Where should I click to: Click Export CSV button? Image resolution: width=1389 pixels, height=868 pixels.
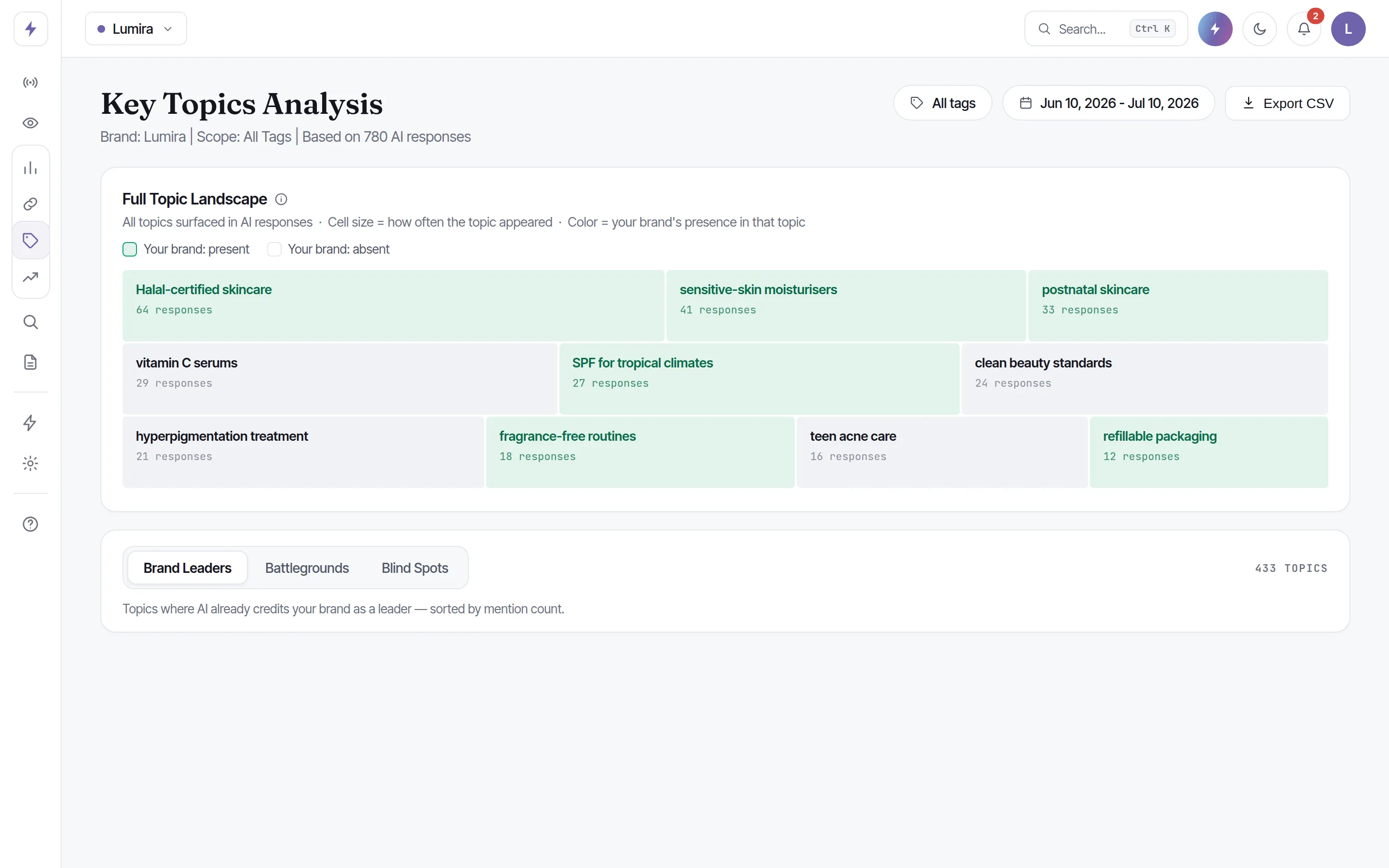click(x=1287, y=103)
